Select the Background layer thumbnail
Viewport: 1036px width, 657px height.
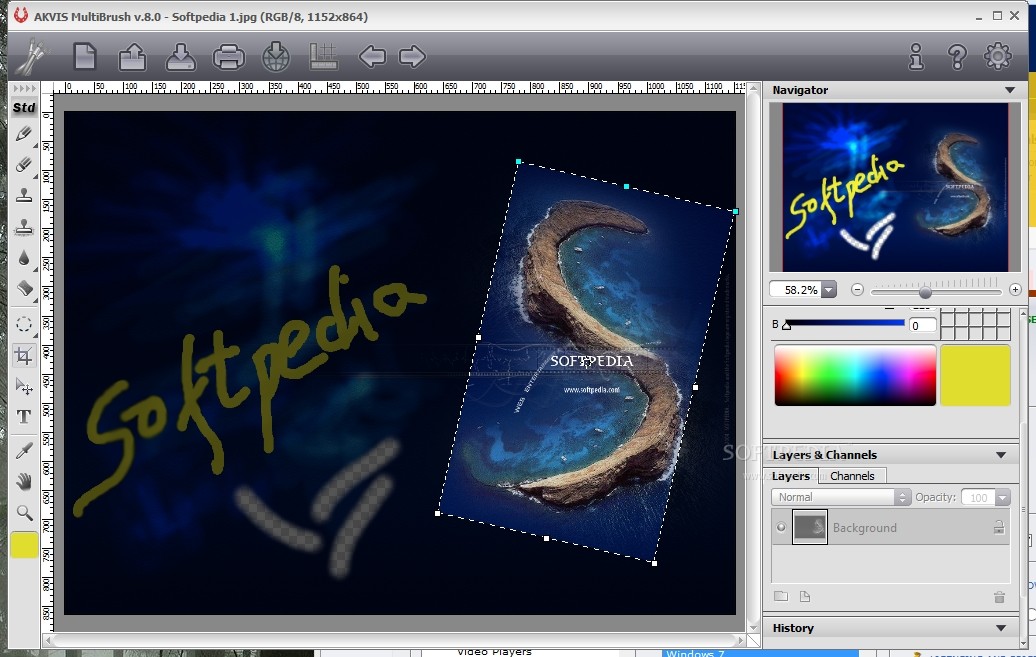[x=809, y=527]
